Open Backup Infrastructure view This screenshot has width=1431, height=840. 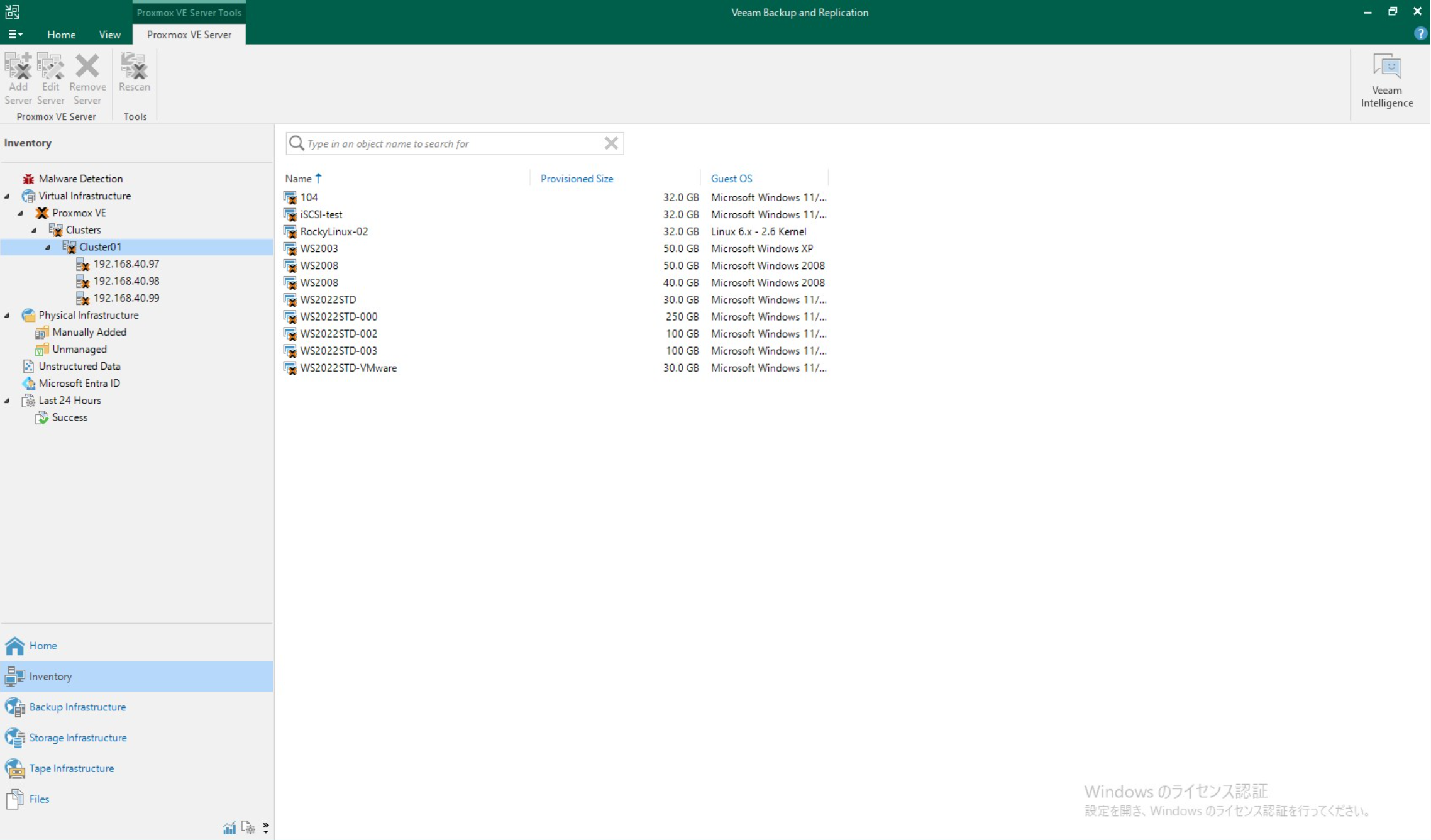click(x=136, y=707)
